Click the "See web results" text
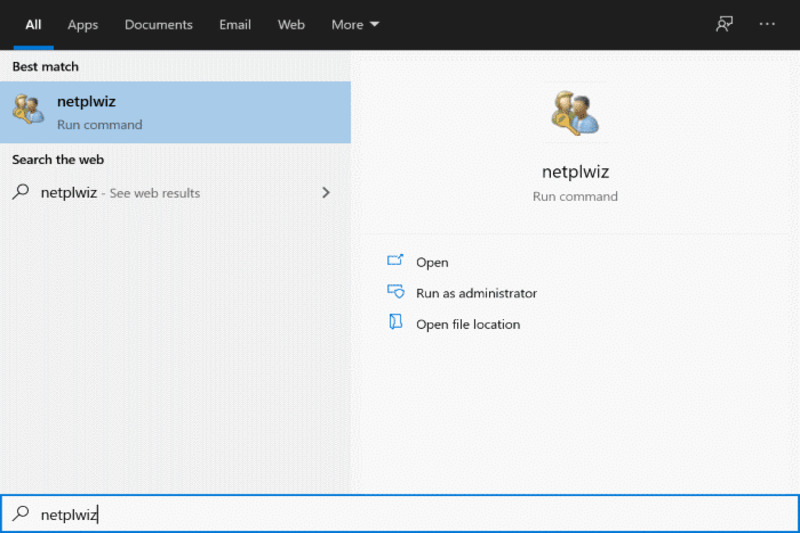Screen dimensions: 800x533 click(154, 193)
